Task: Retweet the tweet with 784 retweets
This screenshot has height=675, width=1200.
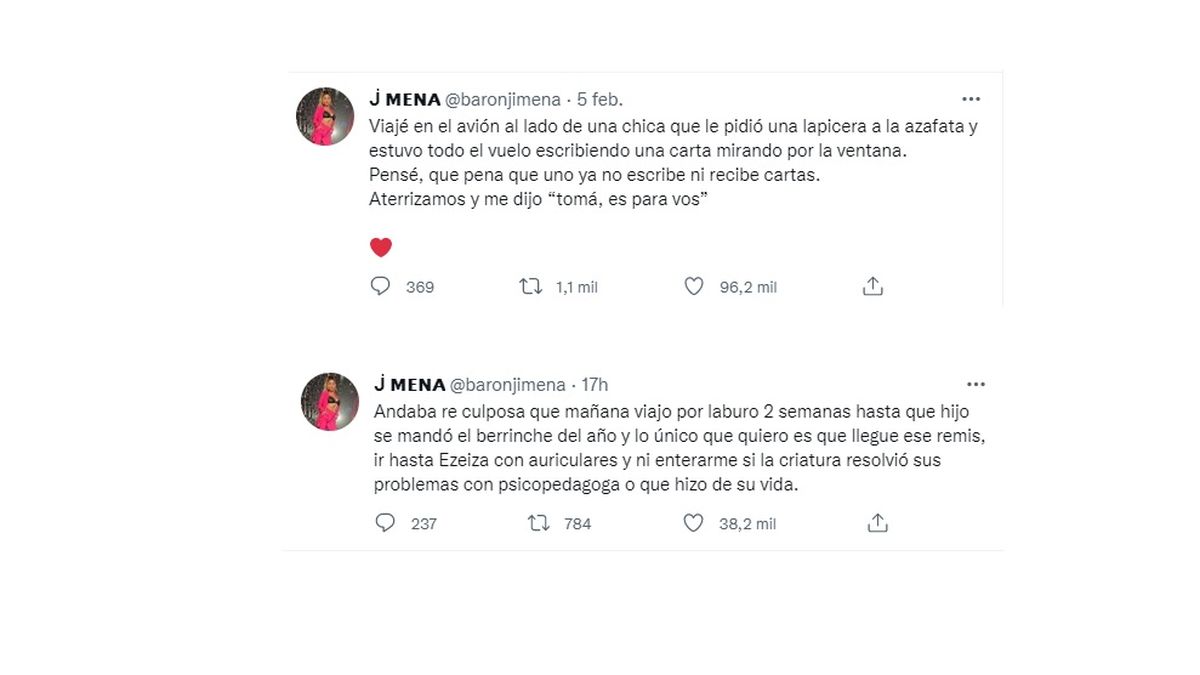Action: (x=539, y=523)
